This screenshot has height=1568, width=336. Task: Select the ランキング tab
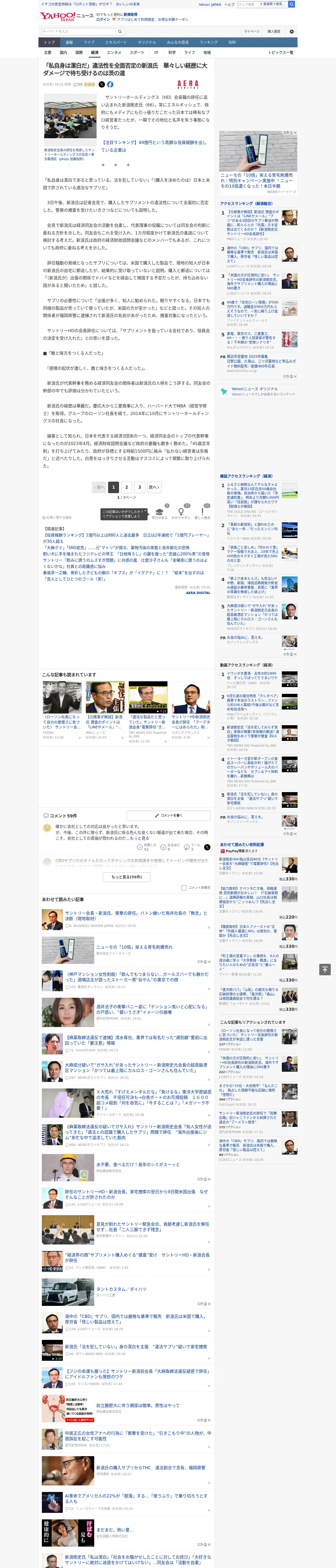[x=209, y=43]
